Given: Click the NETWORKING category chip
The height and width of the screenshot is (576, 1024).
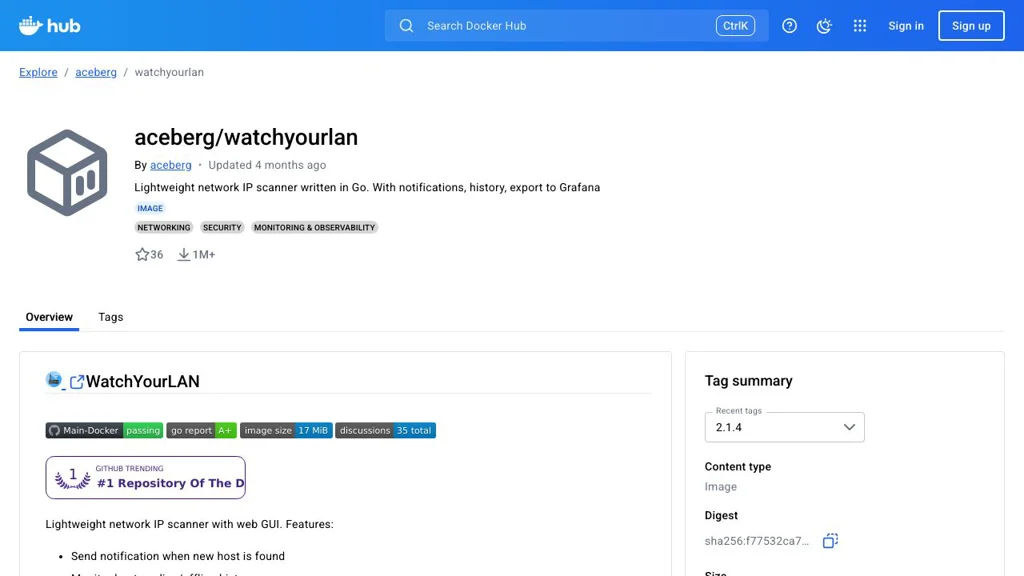Looking at the screenshot, I should tap(163, 227).
